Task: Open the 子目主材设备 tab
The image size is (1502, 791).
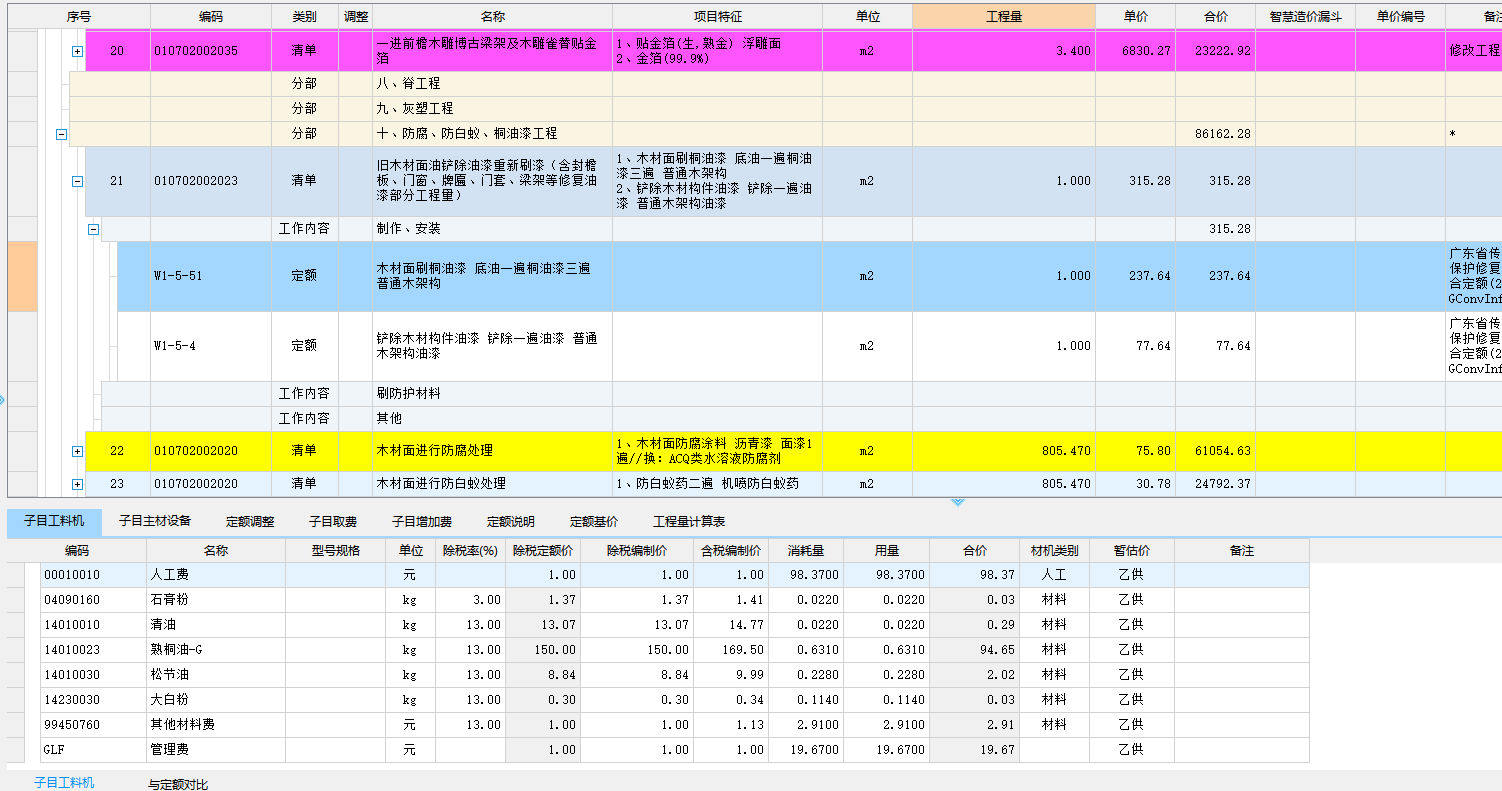Action: coord(155,521)
